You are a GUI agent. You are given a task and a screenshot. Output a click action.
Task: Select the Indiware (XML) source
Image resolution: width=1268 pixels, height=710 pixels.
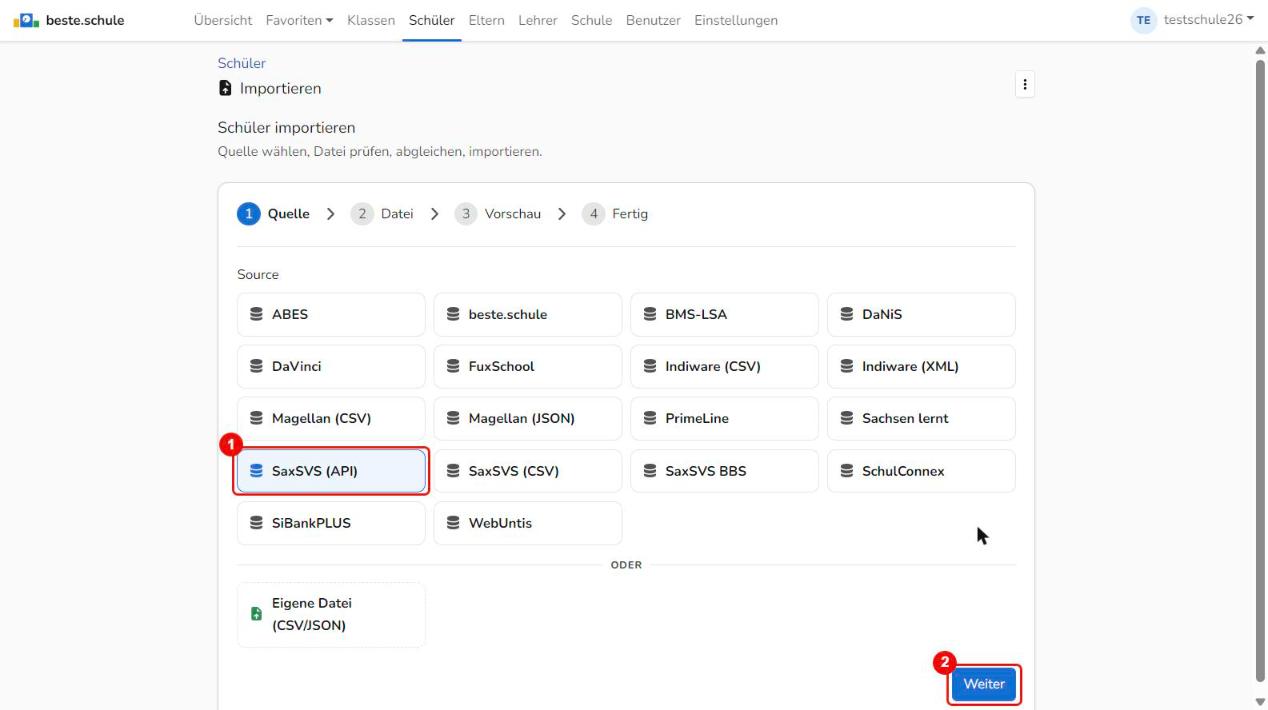pyautogui.click(x=921, y=366)
